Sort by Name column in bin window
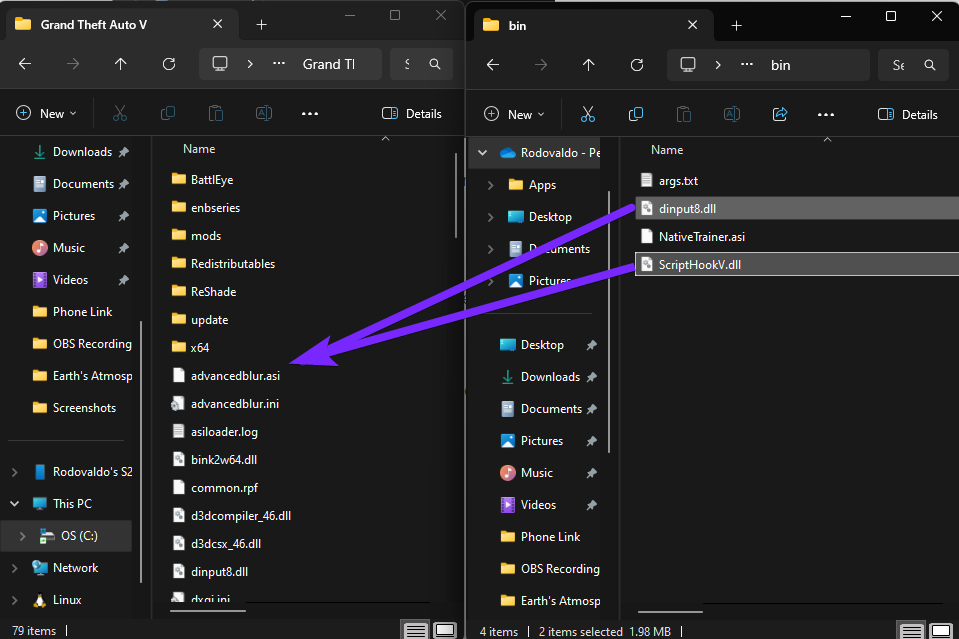The width and height of the screenshot is (959, 639). tap(667, 150)
